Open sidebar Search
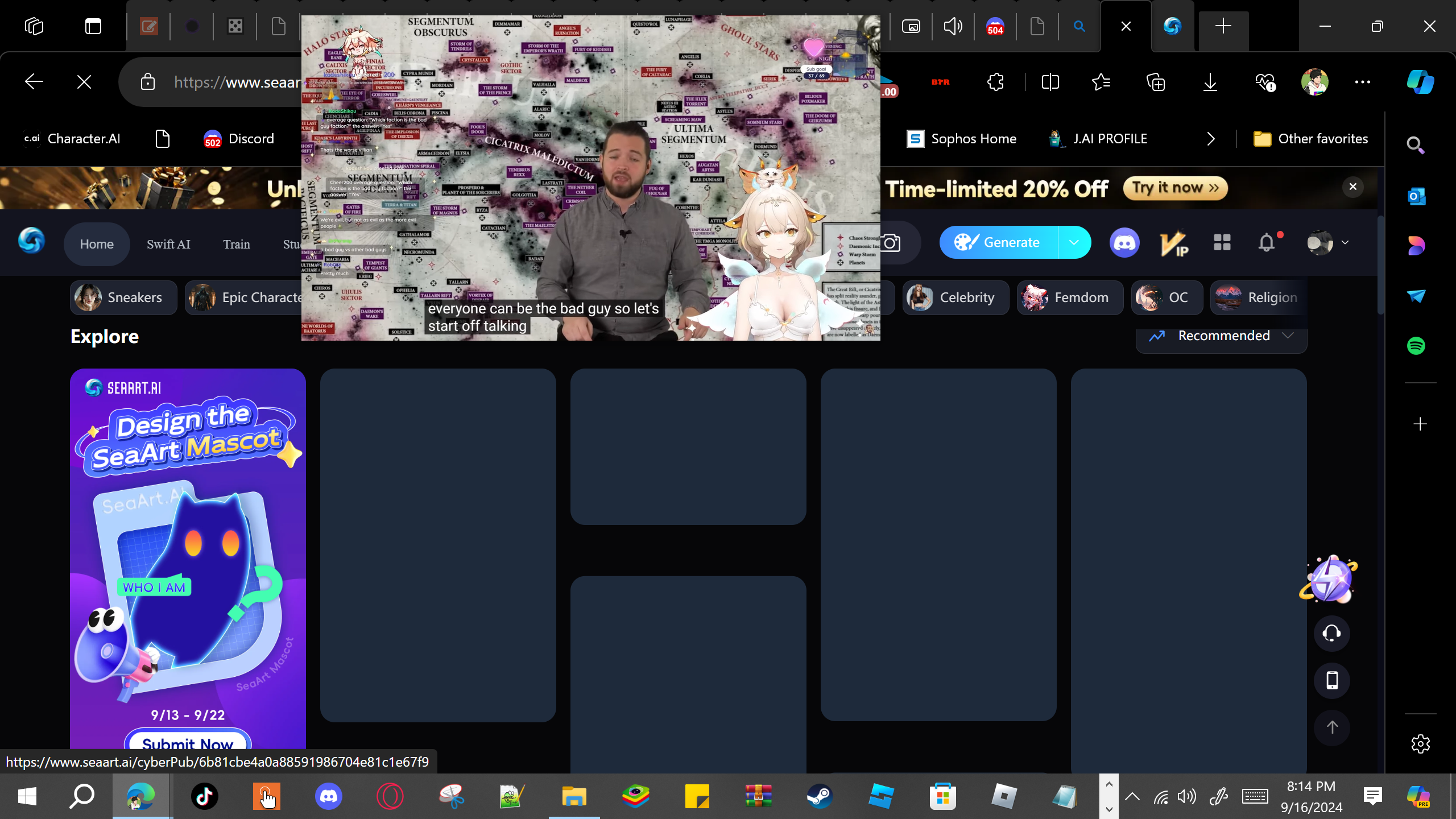This screenshot has height=819, width=1456. [1416, 146]
